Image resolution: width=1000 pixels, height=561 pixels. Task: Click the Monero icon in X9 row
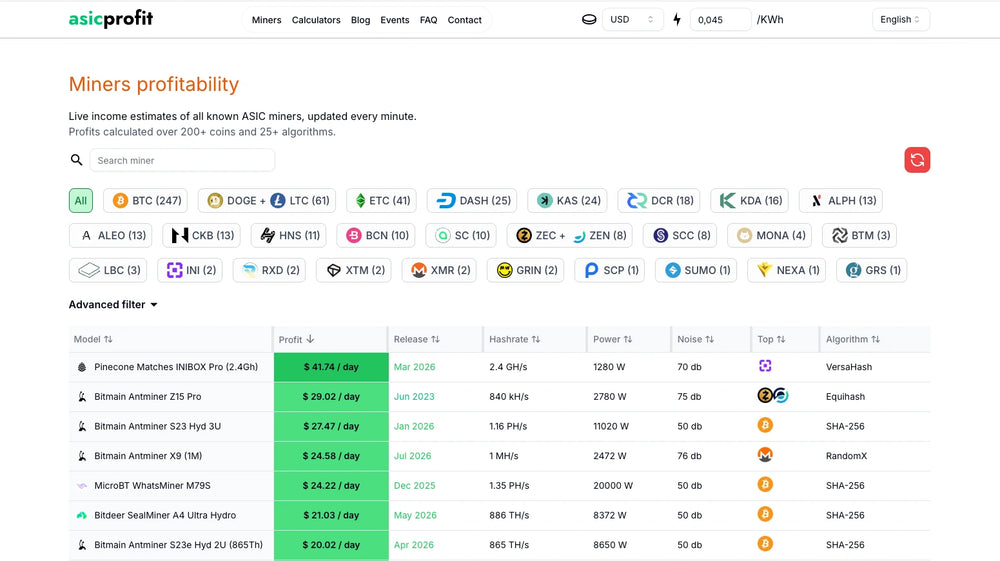(x=765, y=455)
